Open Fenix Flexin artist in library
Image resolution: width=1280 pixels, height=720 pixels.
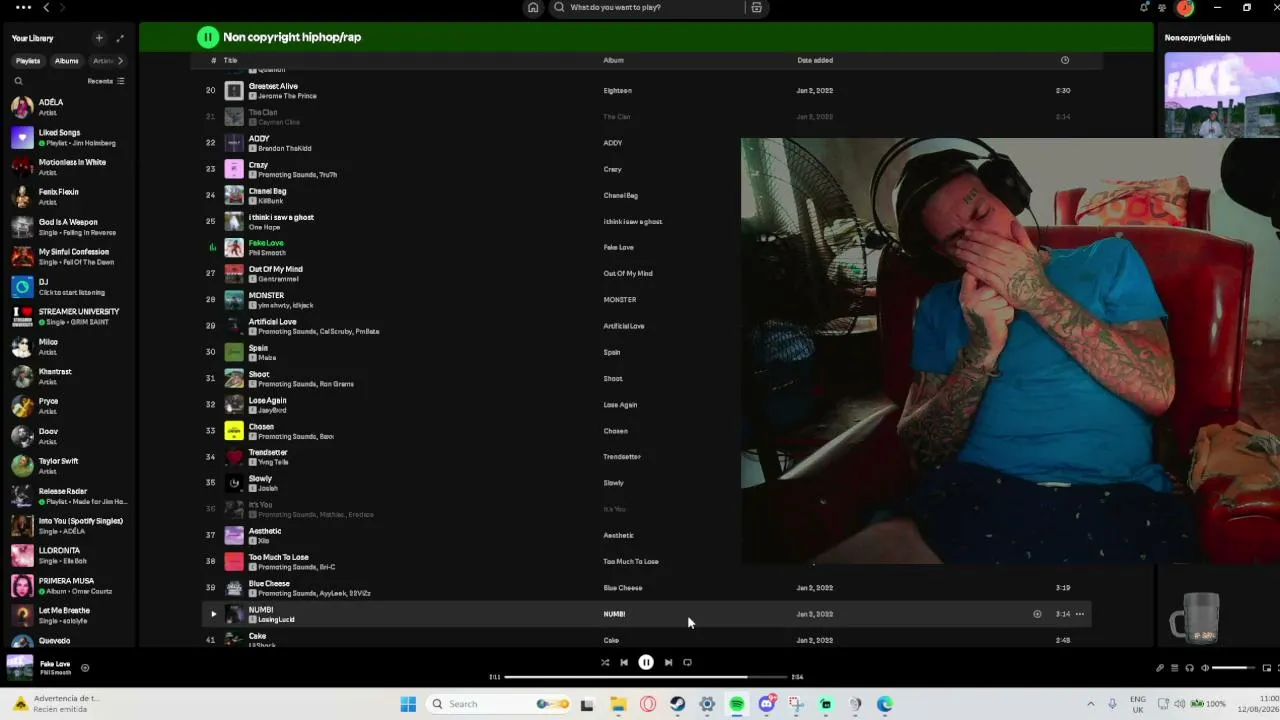click(x=68, y=196)
